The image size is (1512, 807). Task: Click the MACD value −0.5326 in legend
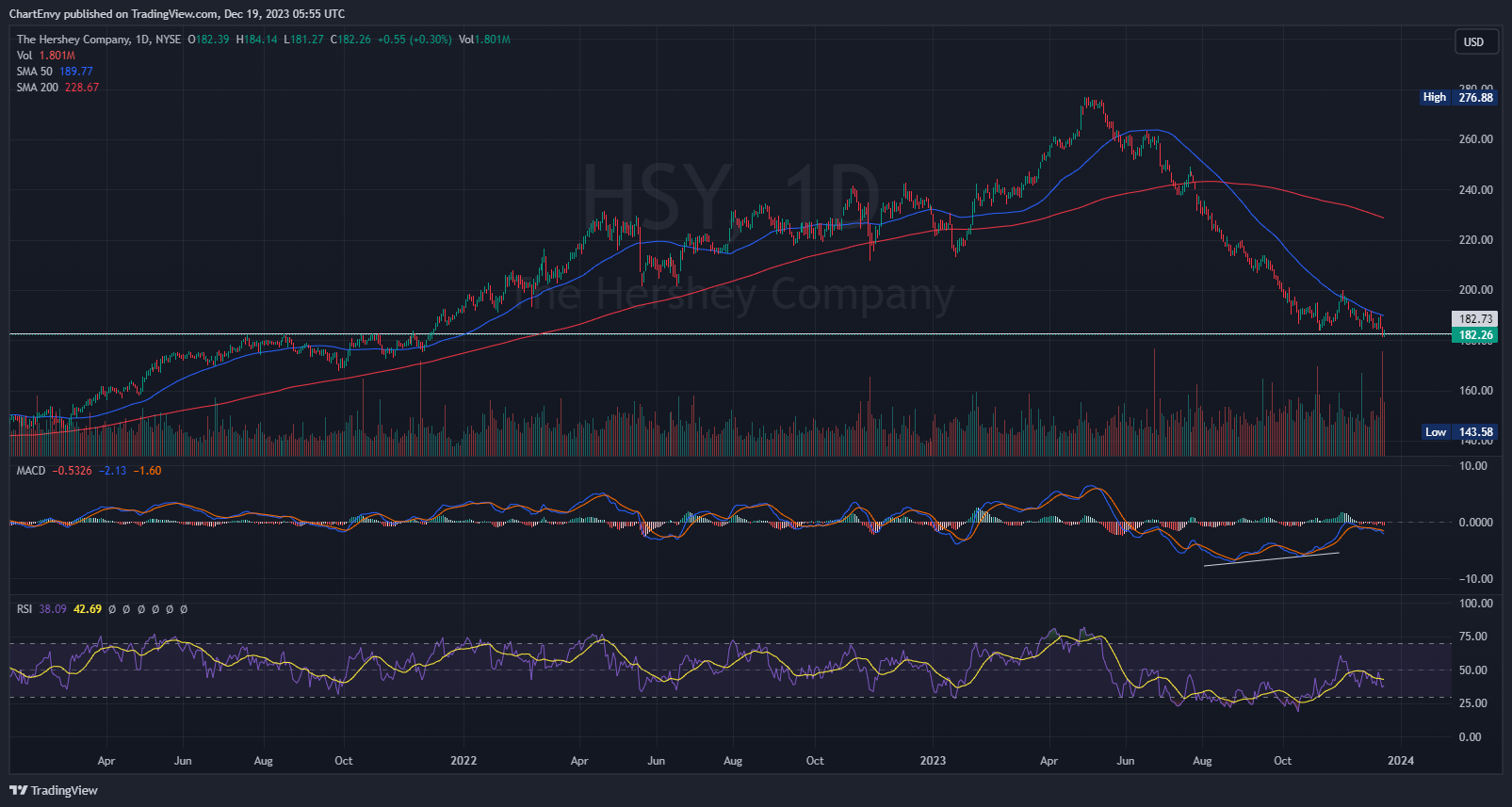[x=73, y=471]
